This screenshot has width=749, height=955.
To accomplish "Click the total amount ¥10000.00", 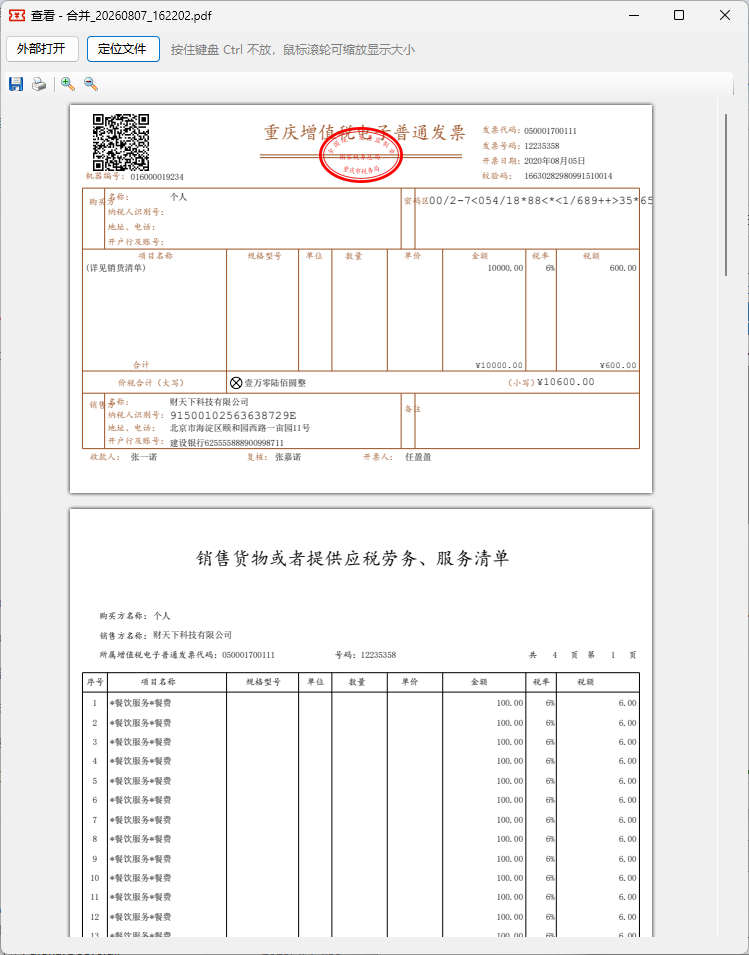I will click(499, 365).
